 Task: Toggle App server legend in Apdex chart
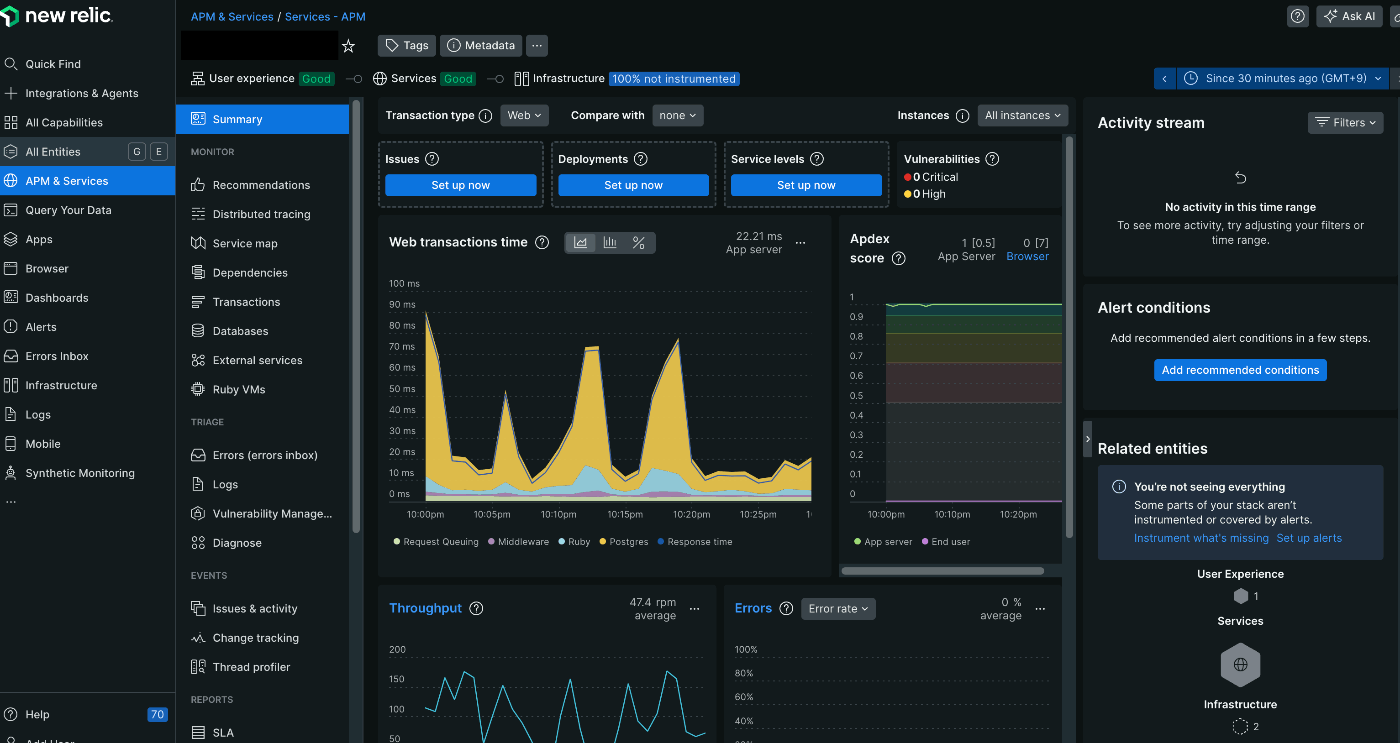(883, 542)
